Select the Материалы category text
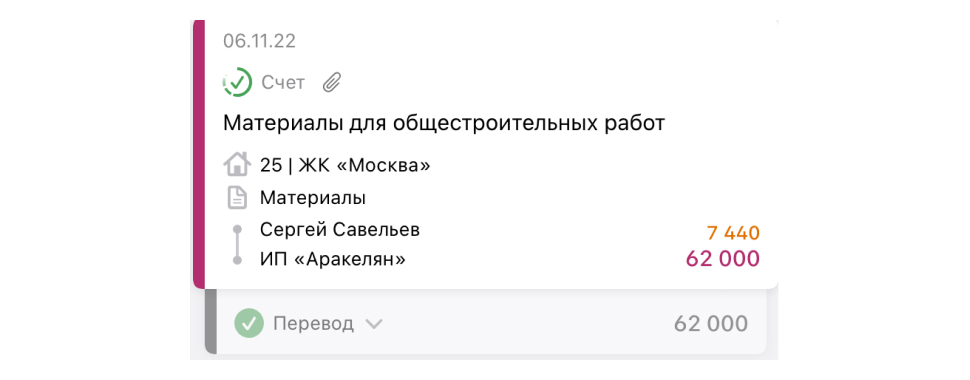Screen dimensions: 970x380 313,199
